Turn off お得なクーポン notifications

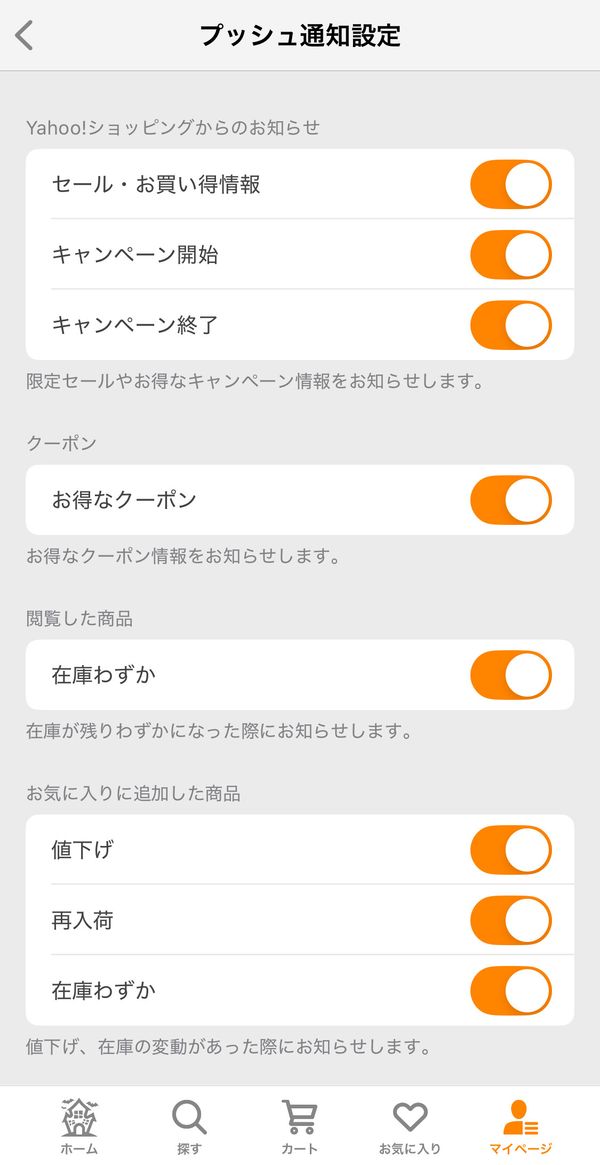coord(511,500)
